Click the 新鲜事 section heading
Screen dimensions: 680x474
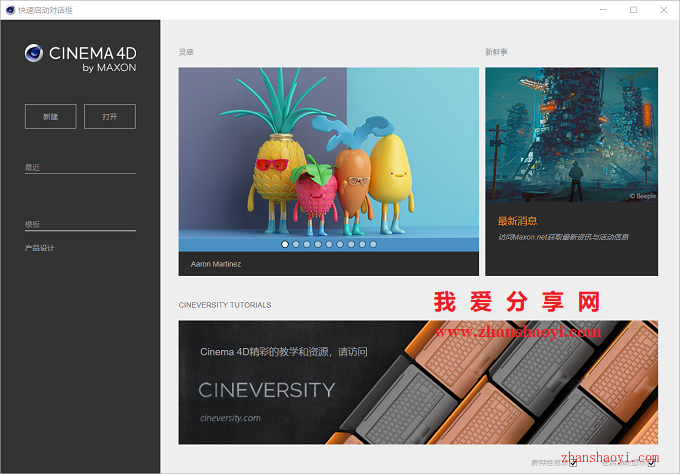pos(496,52)
